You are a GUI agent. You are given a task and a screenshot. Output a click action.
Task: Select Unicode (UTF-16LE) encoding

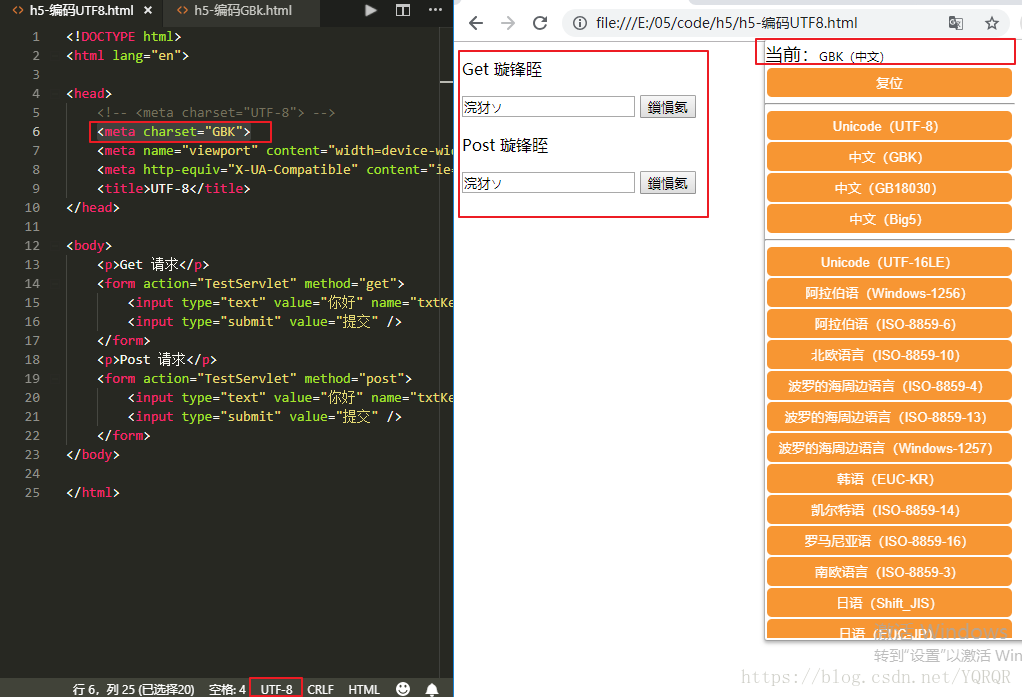coord(889,262)
